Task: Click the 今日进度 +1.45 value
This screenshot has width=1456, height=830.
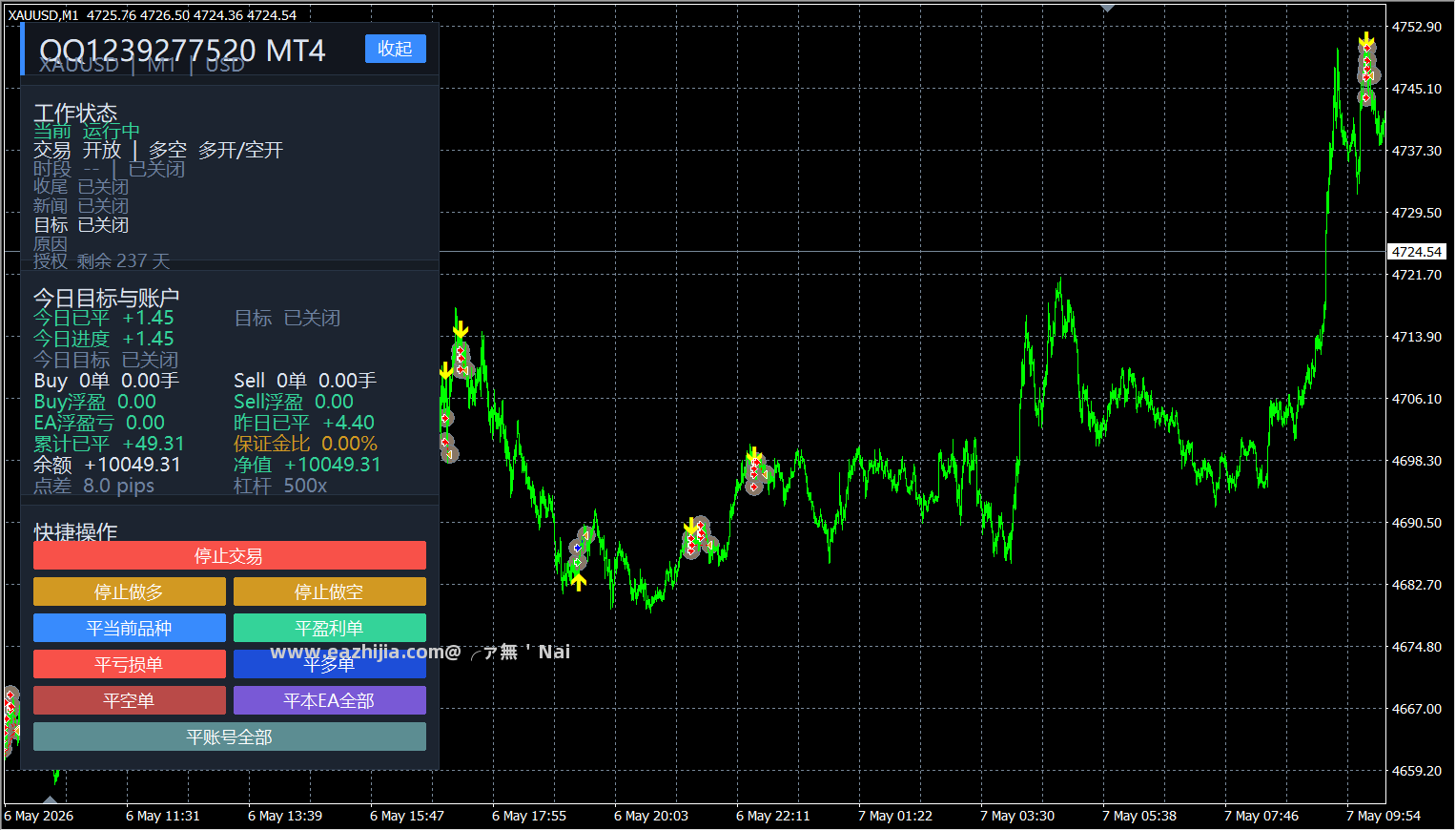Action: 104,339
